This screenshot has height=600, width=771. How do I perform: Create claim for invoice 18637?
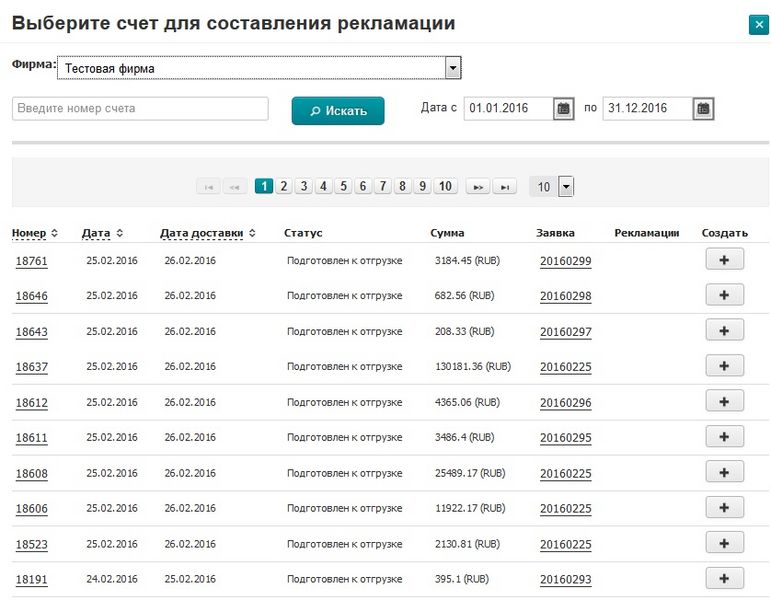click(724, 365)
